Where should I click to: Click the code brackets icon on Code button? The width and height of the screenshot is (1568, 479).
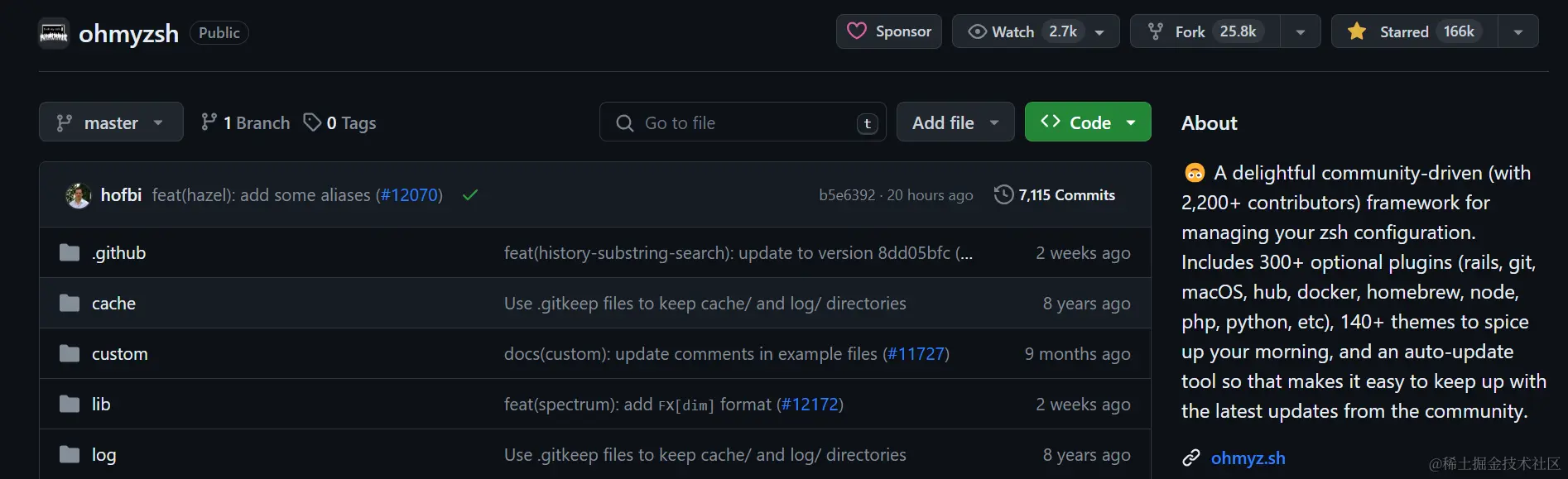(x=1051, y=122)
